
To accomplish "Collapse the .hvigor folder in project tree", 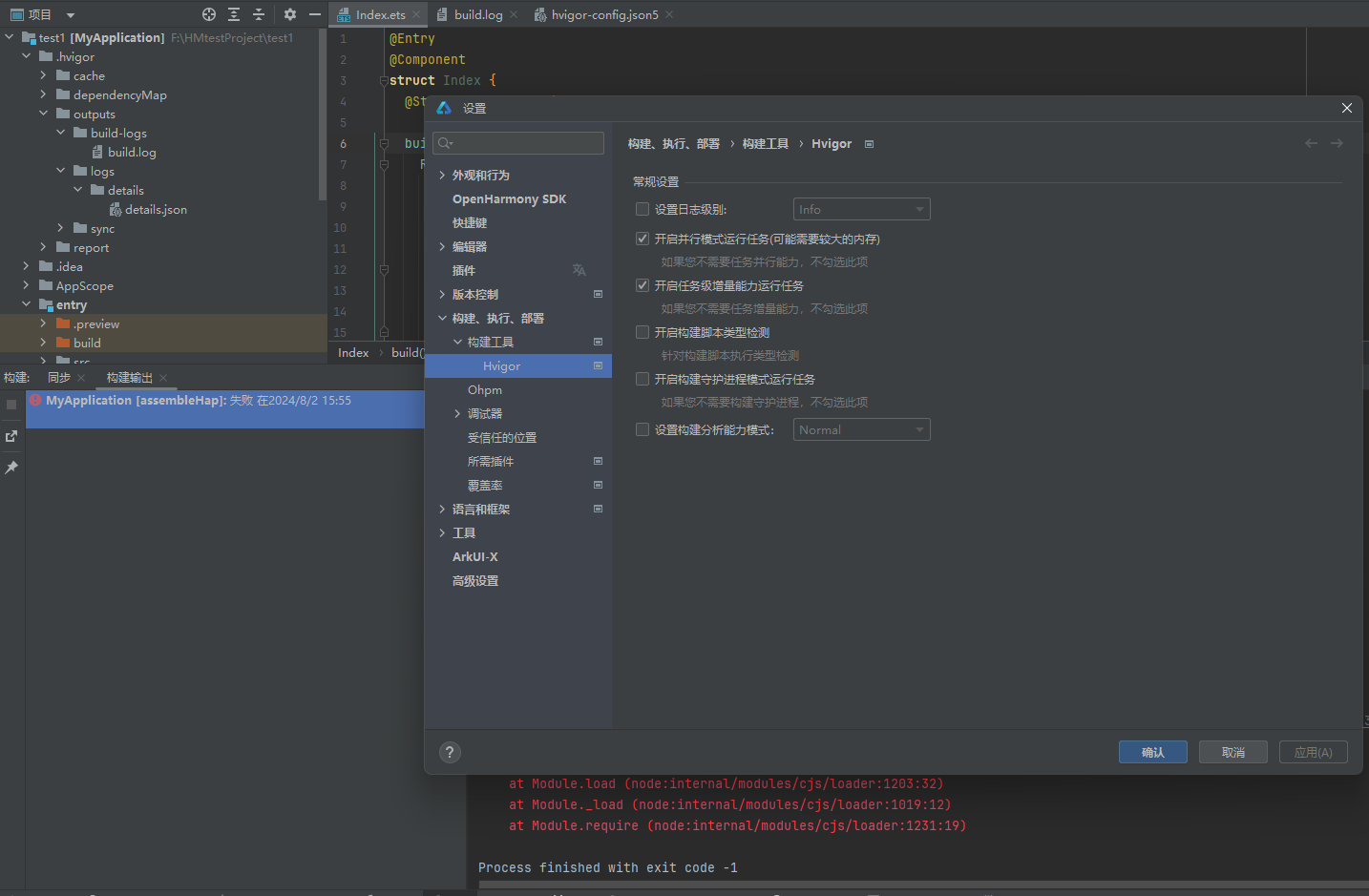I will tap(26, 56).
